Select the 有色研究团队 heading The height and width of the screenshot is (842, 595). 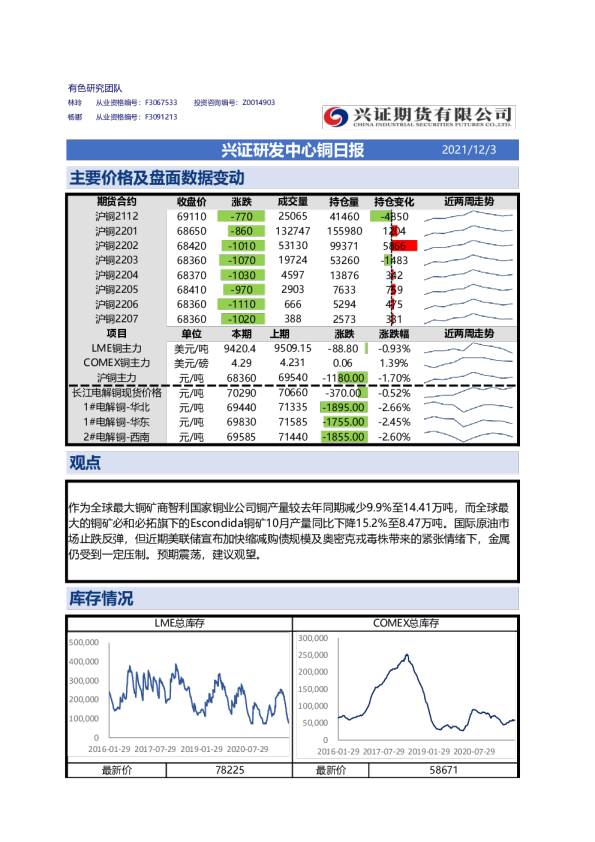(95, 88)
